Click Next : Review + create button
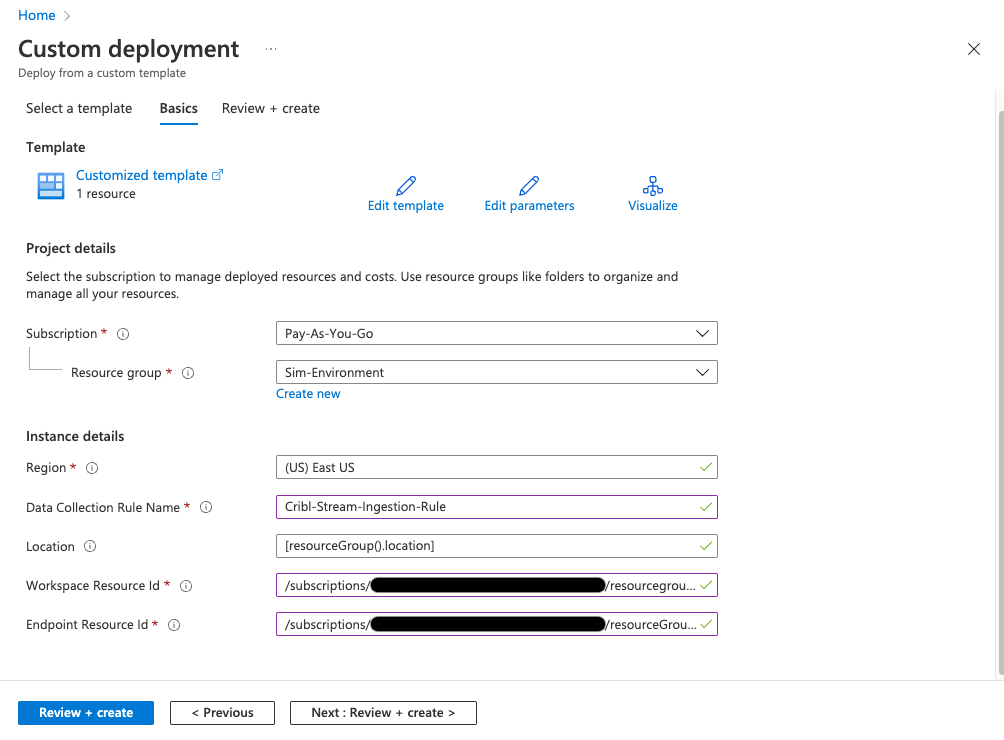 [x=383, y=712]
